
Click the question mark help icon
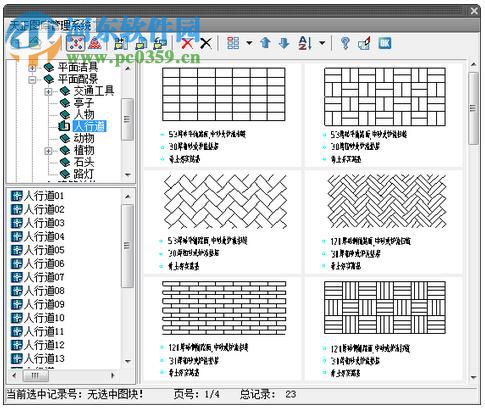(x=345, y=43)
